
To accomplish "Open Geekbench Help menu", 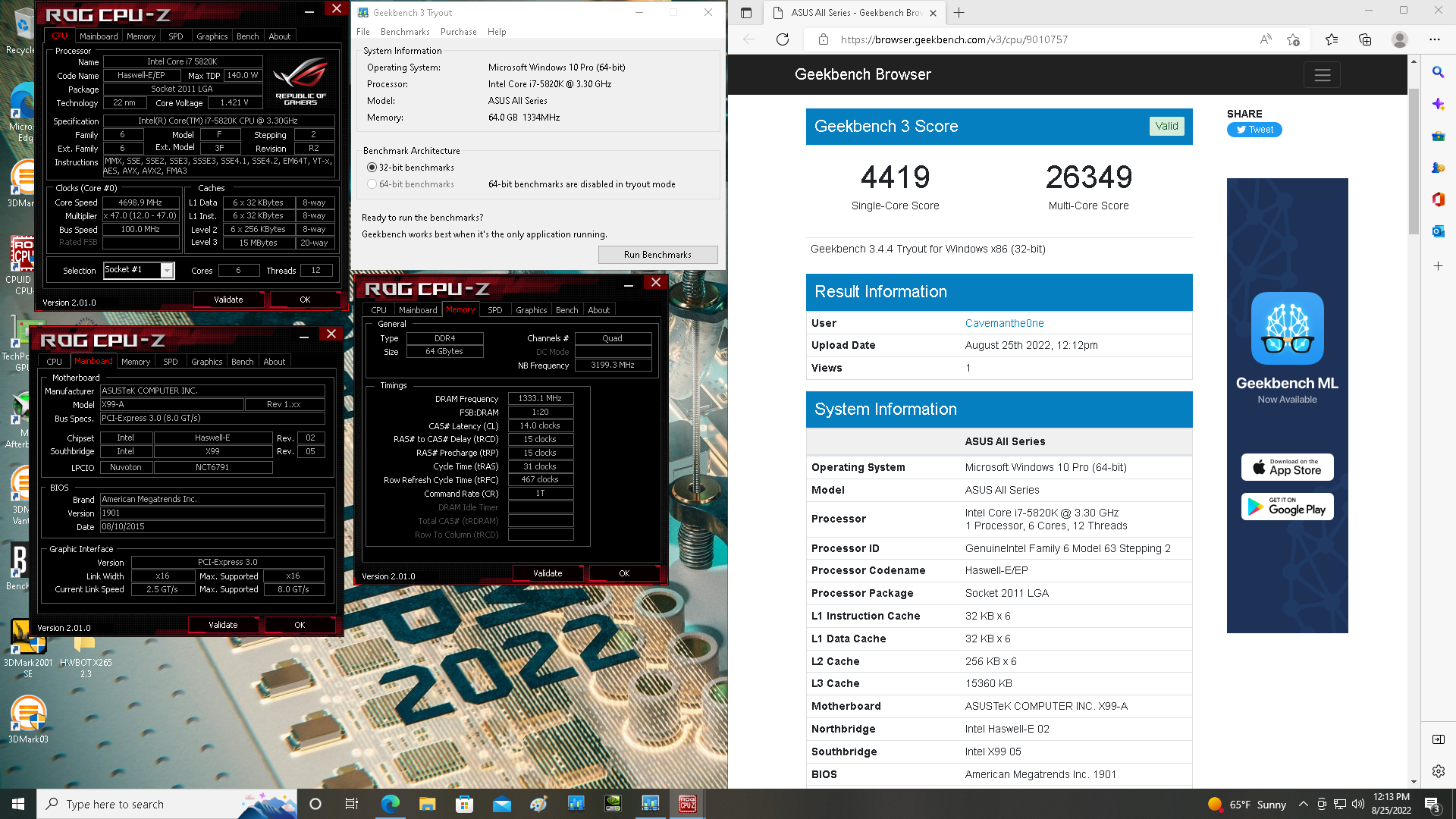I will (497, 32).
